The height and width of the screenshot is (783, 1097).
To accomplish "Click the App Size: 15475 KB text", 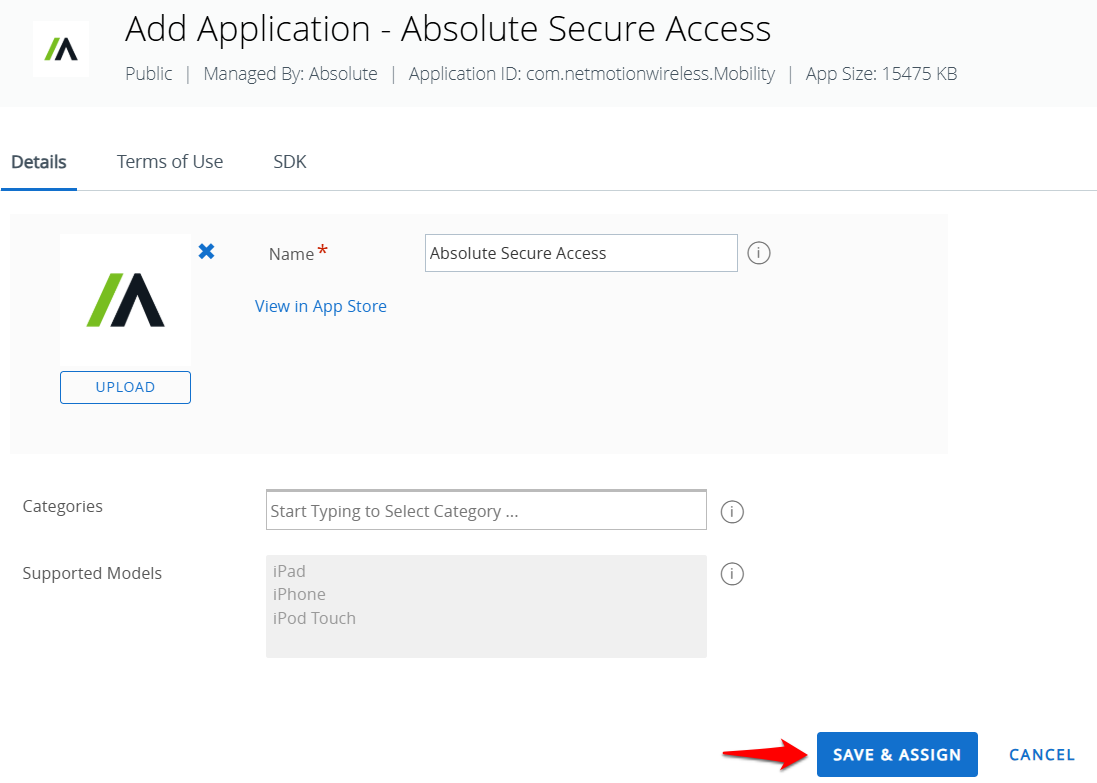I will [x=881, y=73].
